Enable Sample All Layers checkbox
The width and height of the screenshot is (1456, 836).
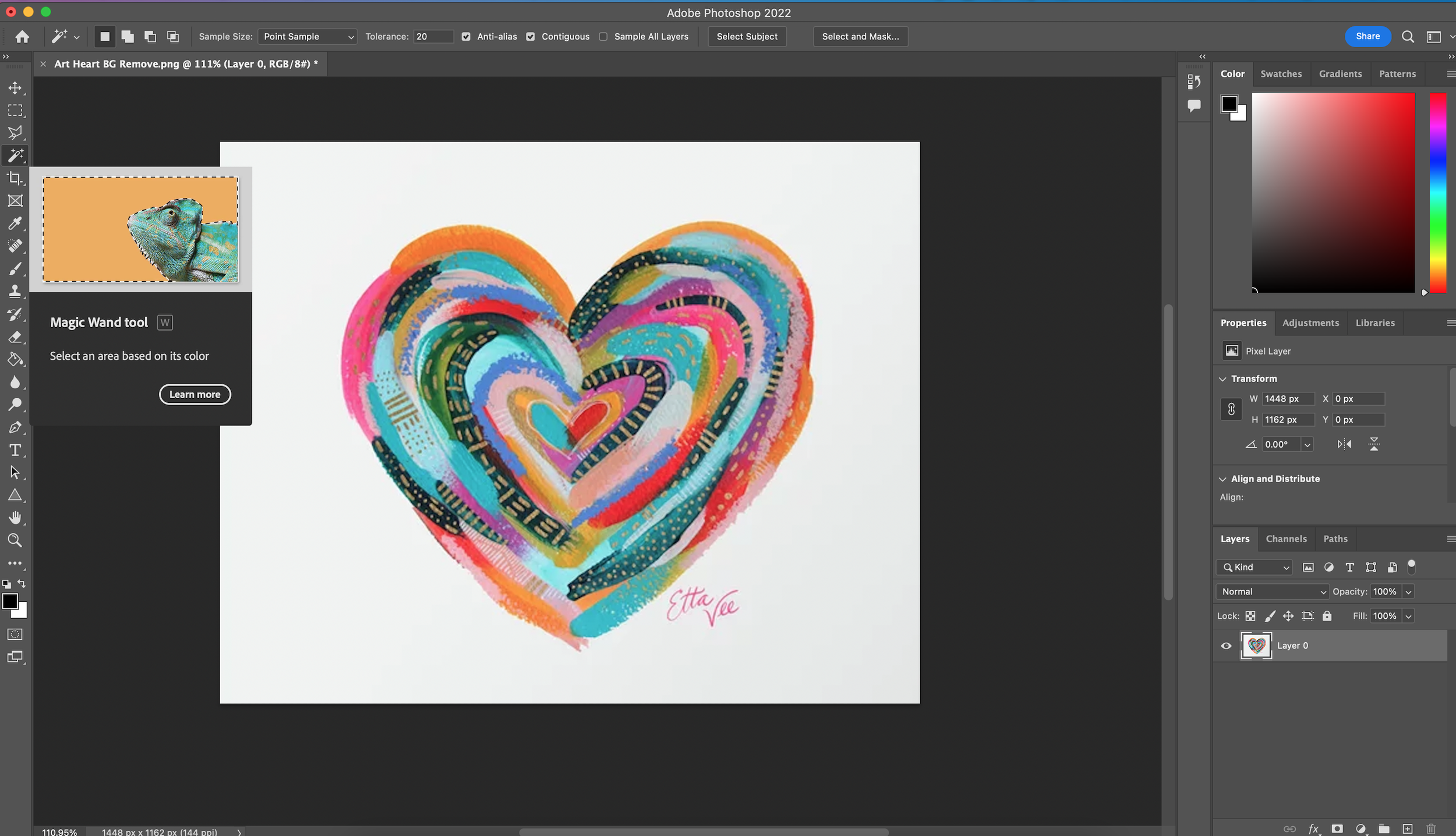click(603, 37)
